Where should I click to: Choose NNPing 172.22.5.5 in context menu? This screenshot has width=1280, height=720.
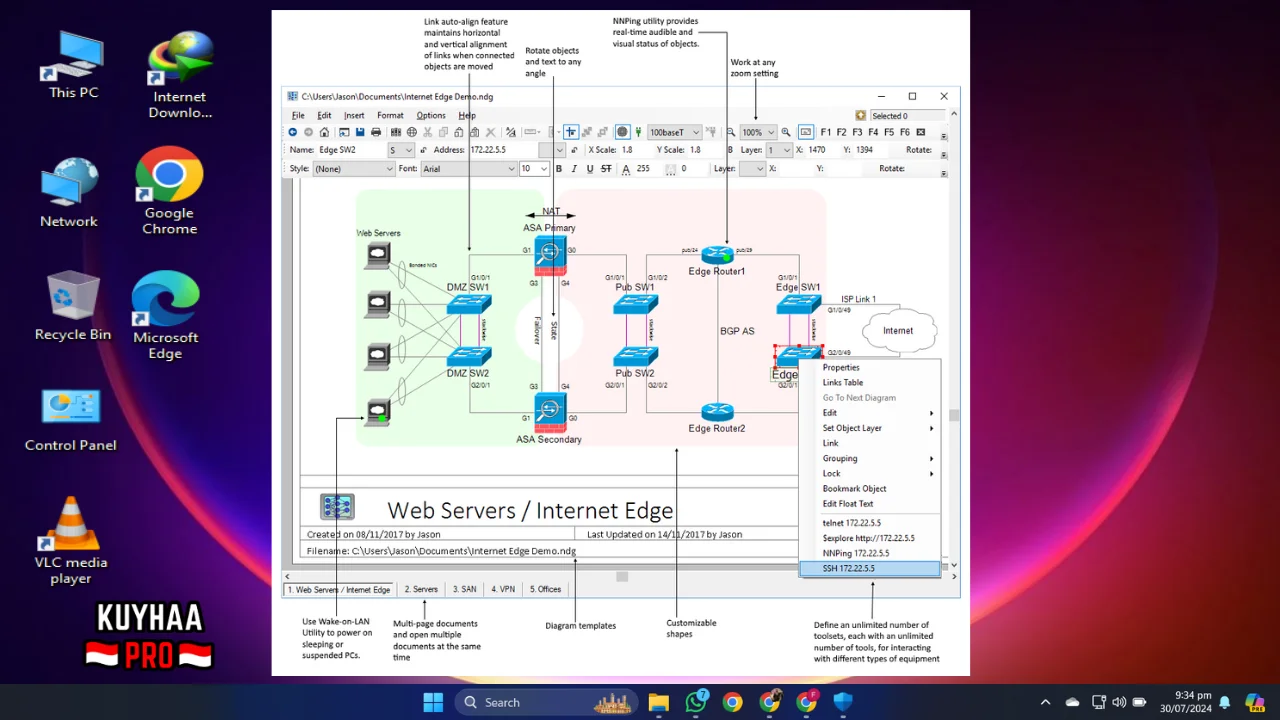(869, 553)
